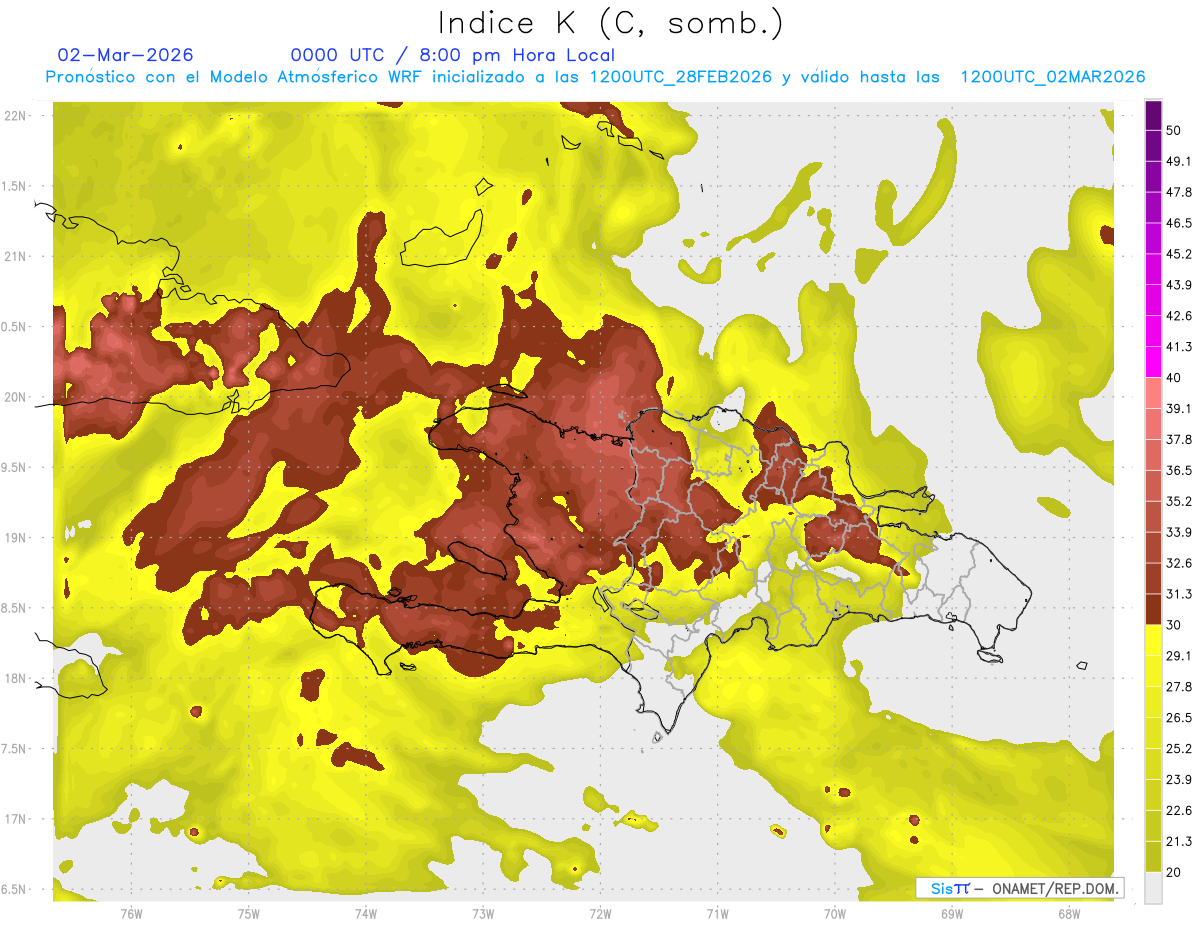Image resolution: width=1200 pixels, height=927 pixels.
Task: Click the colorbar value "30"
Action: tap(1174, 625)
